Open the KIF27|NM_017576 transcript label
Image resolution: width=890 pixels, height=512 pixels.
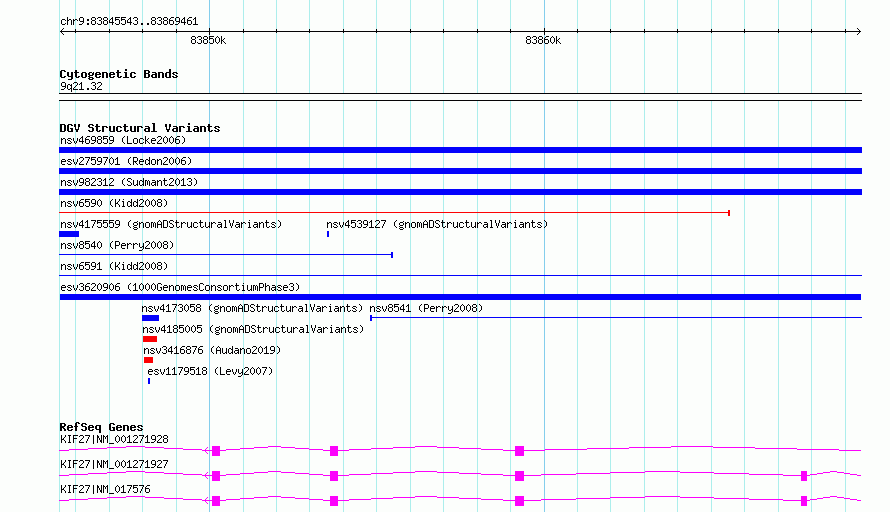105,489
